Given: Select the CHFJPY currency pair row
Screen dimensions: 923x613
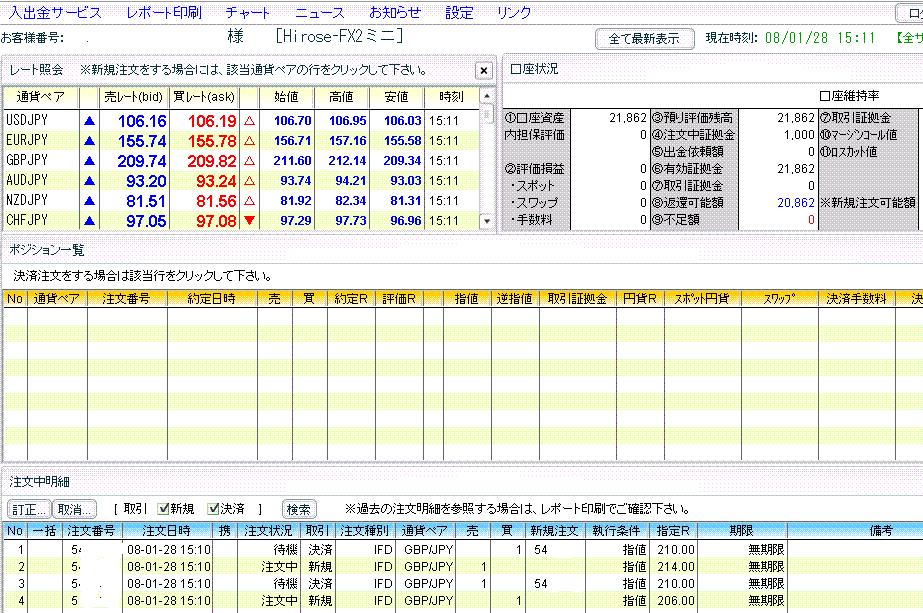Looking at the screenshot, I should (x=242, y=221).
